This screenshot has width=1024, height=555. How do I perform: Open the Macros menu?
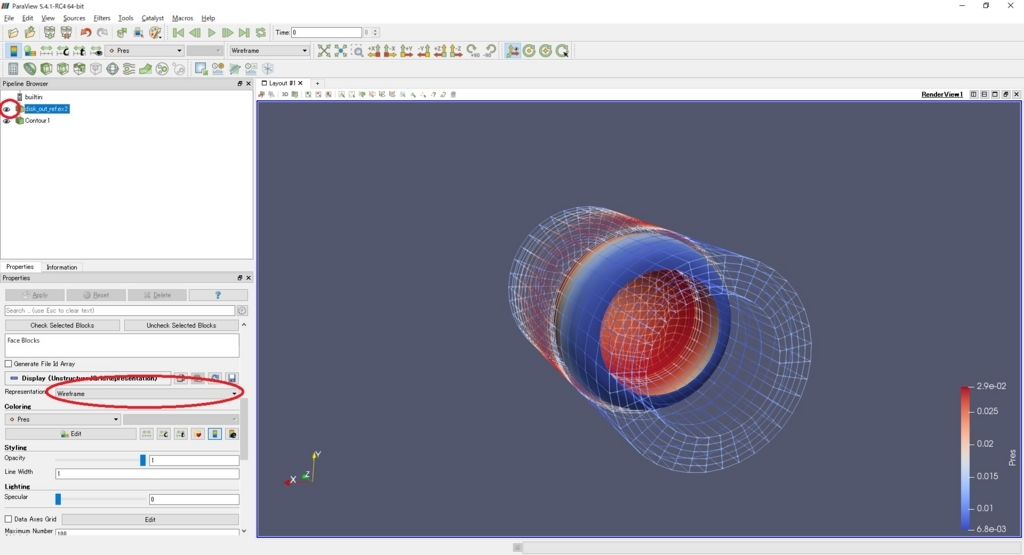[x=182, y=18]
